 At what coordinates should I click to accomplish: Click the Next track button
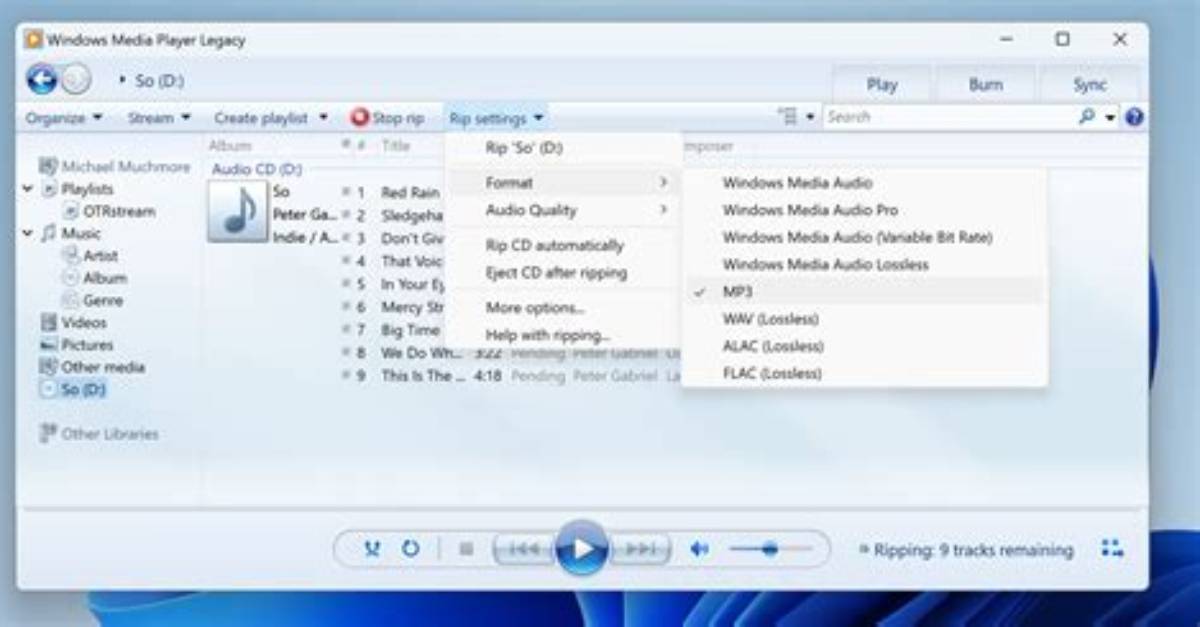[641, 549]
